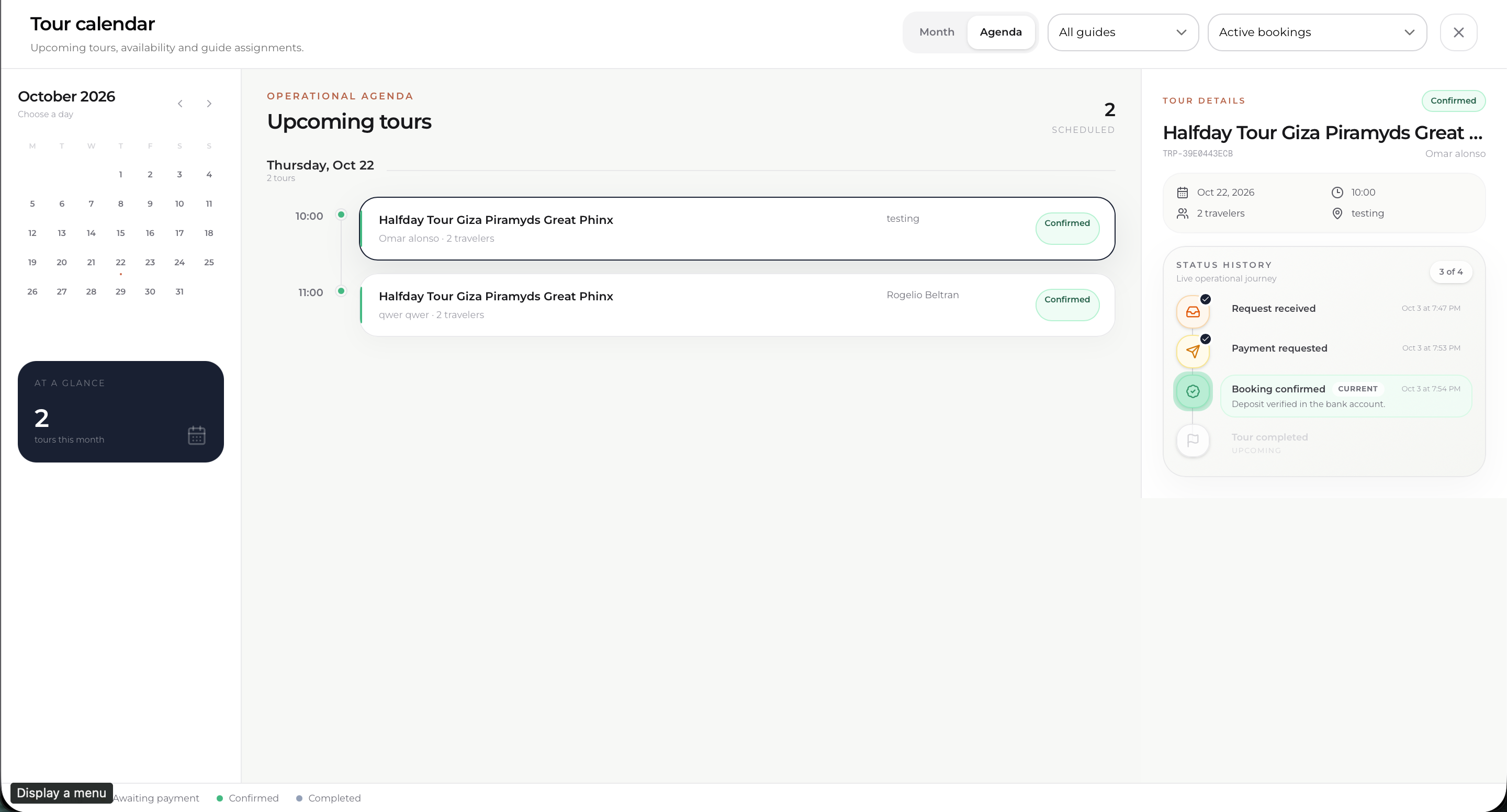This screenshot has height=812, width=1507.
Task: Click the Request received inbox icon
Action: [x=1193, y=312]
